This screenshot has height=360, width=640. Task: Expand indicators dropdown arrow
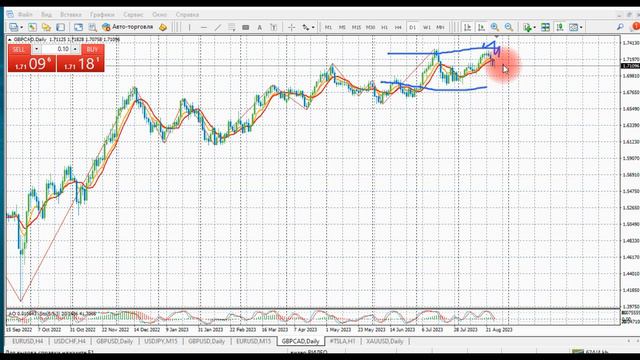[x=535, y=27]
